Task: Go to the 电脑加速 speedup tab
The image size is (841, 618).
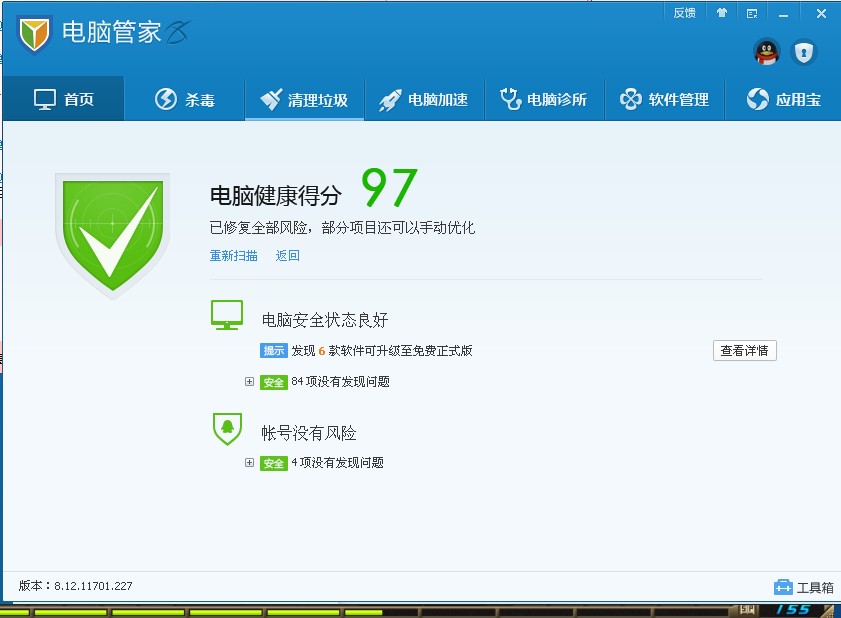Action: pyautogui.click(x=424, y=99)
